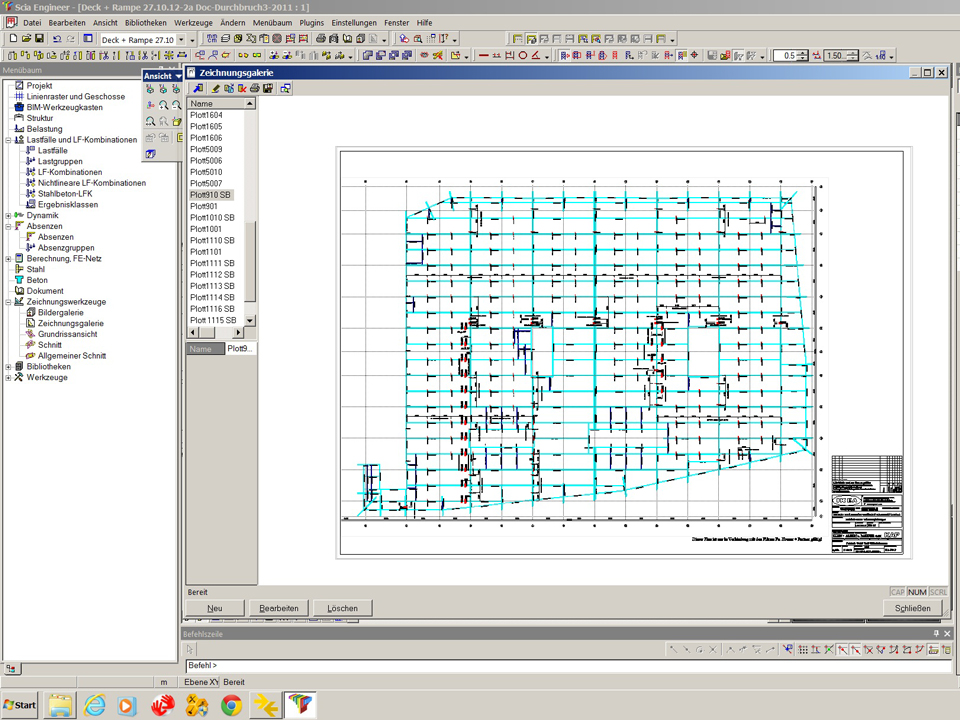Click the Bearbeiten button below the gallery
Screen dimensions: 960x720
[279, 608]
